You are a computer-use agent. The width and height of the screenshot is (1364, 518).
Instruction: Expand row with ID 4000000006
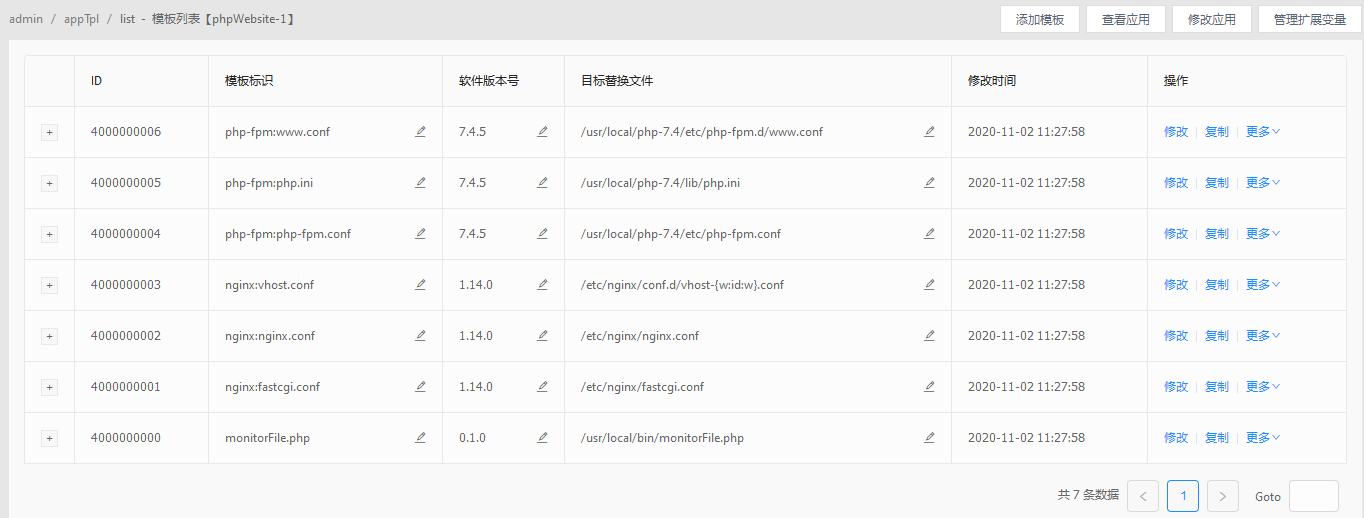click(49, 132)
